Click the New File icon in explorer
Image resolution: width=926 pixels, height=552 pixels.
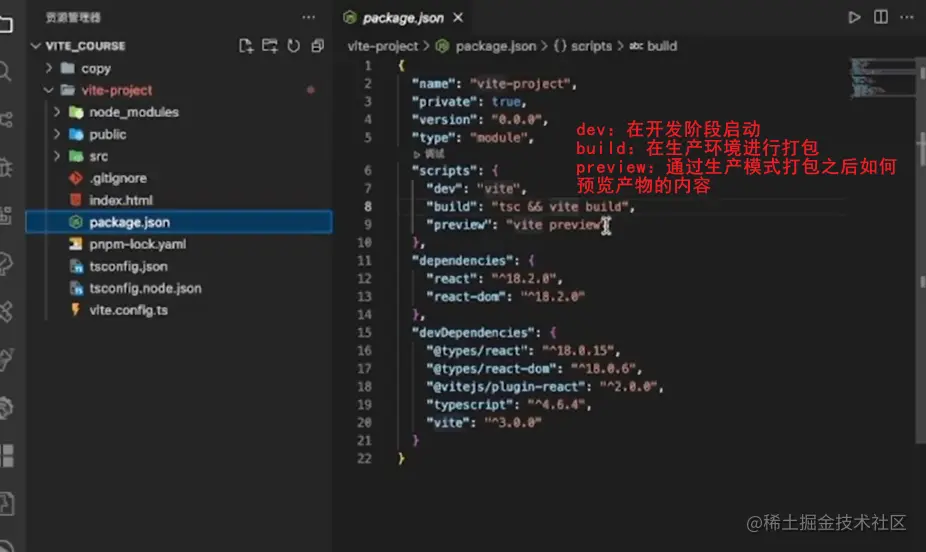point(246,45)
